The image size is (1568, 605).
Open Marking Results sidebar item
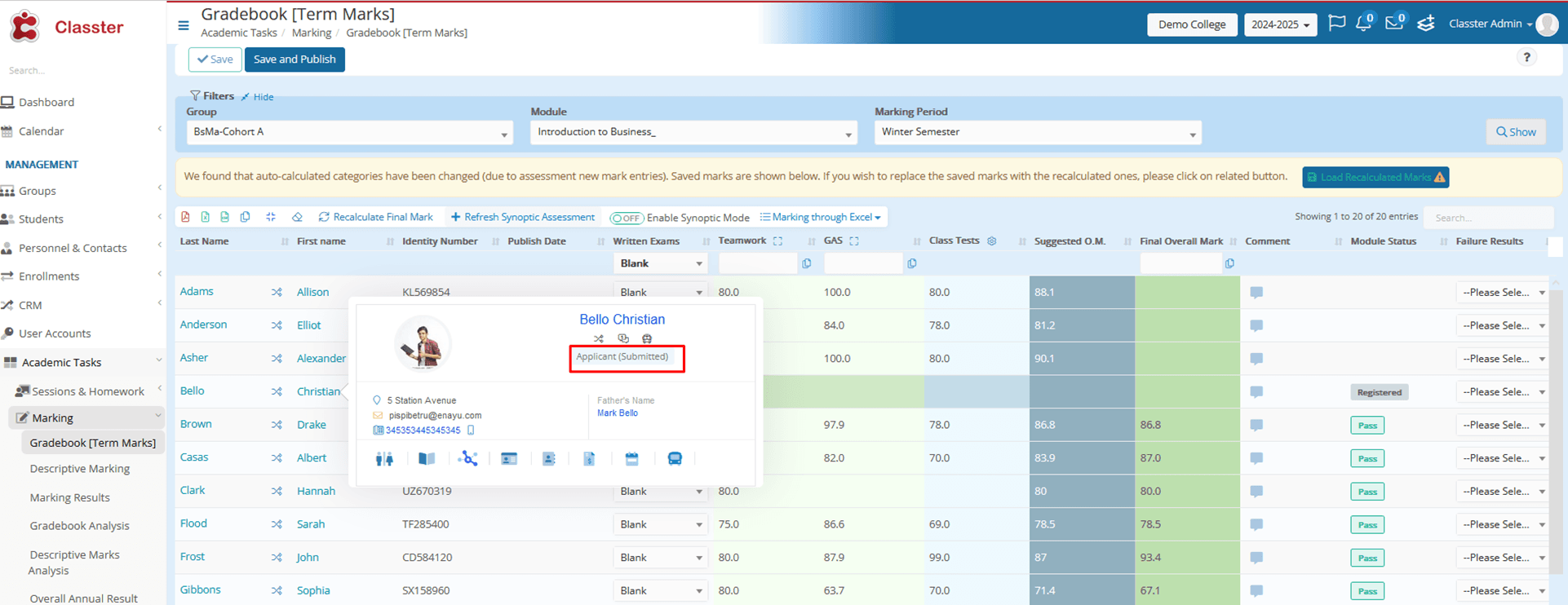pyautogui.click(x=69, y=497)
